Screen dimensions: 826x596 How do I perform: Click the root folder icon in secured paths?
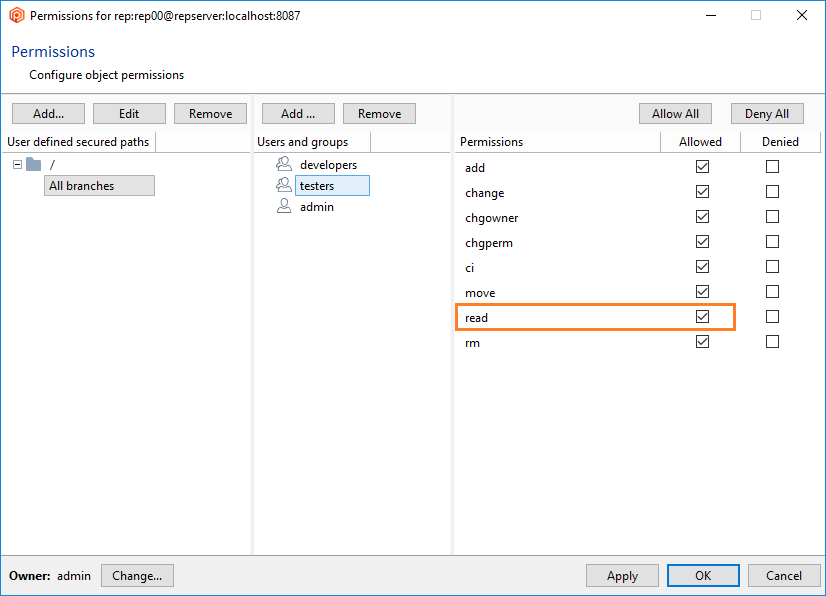34,164
